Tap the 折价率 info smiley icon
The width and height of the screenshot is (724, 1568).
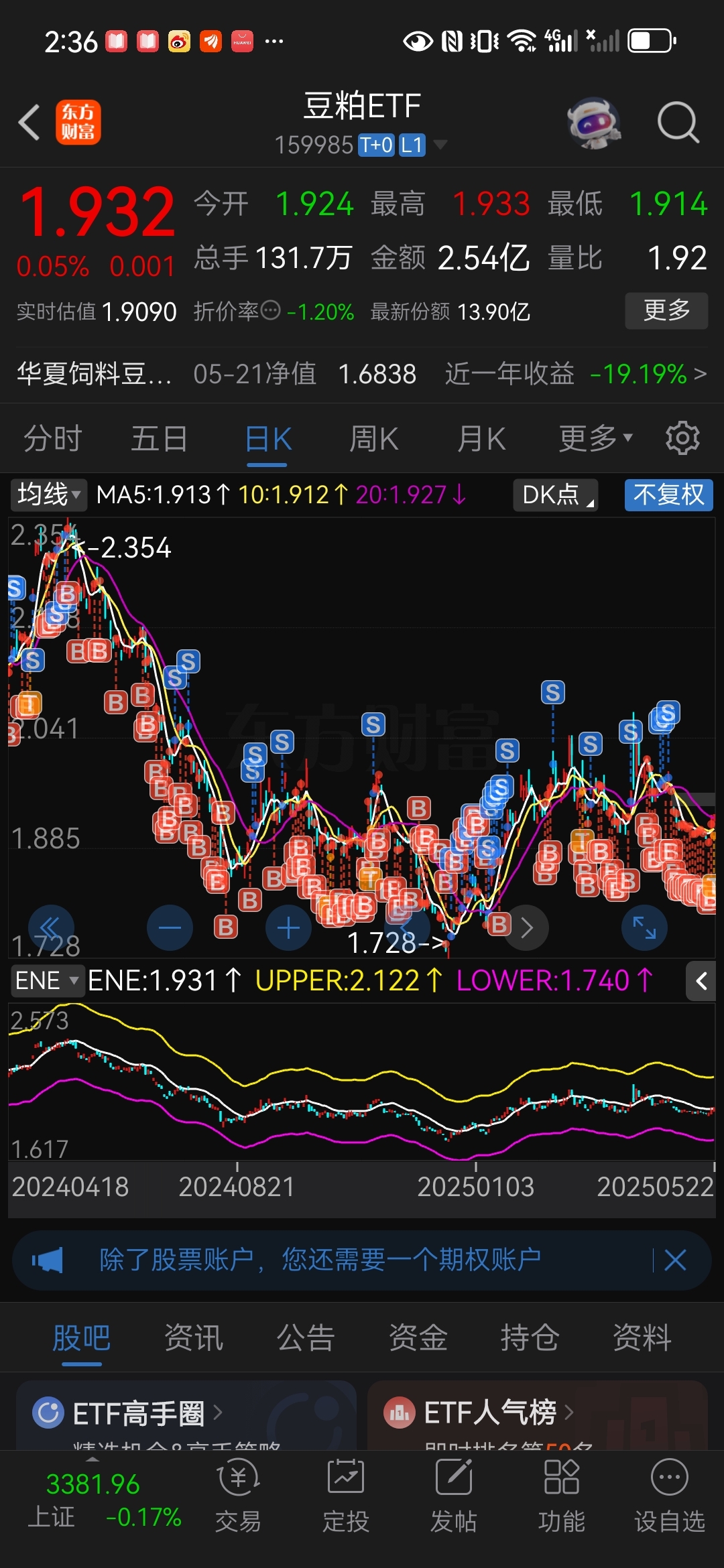(x=270, y=310)
